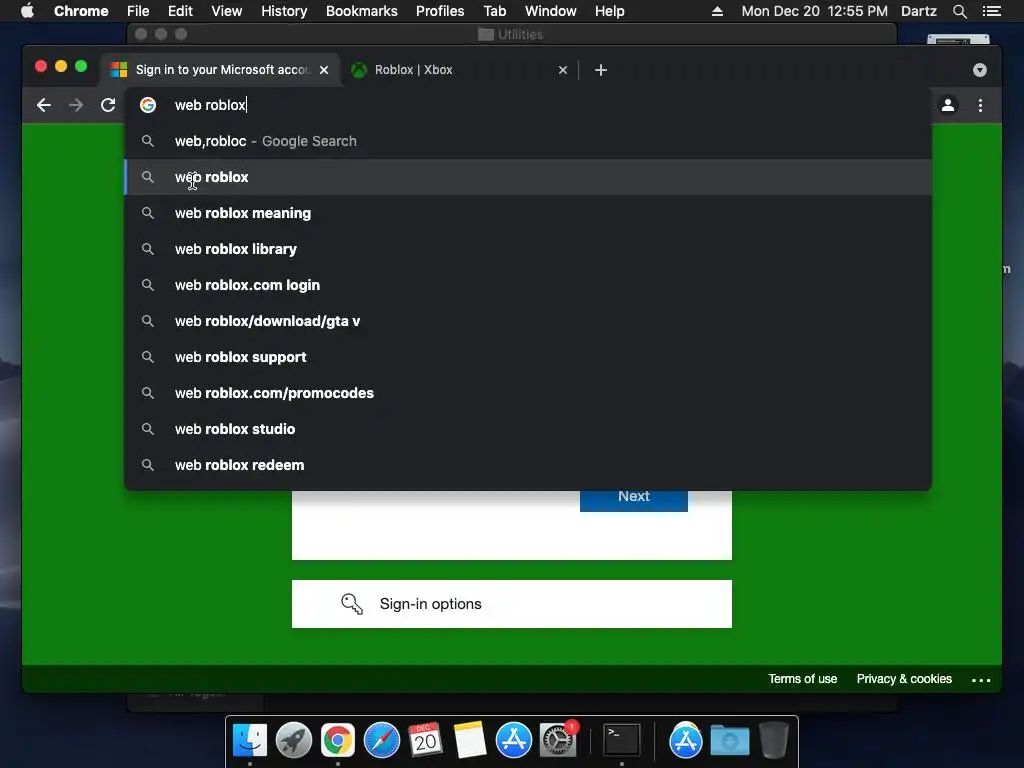Go back using the browser back arrow
Viewport: 1024px width, 768px height.
44,105
